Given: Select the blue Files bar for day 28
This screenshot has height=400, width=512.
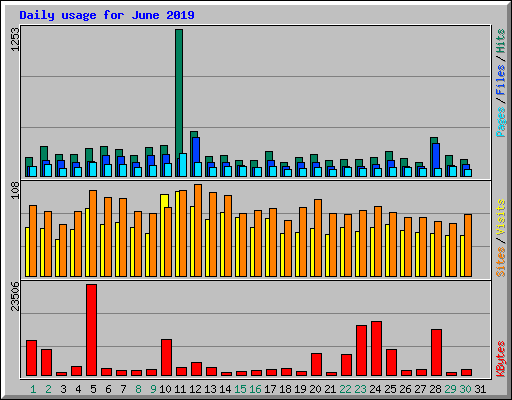Looking at the screenshot, I should point(436,156).
